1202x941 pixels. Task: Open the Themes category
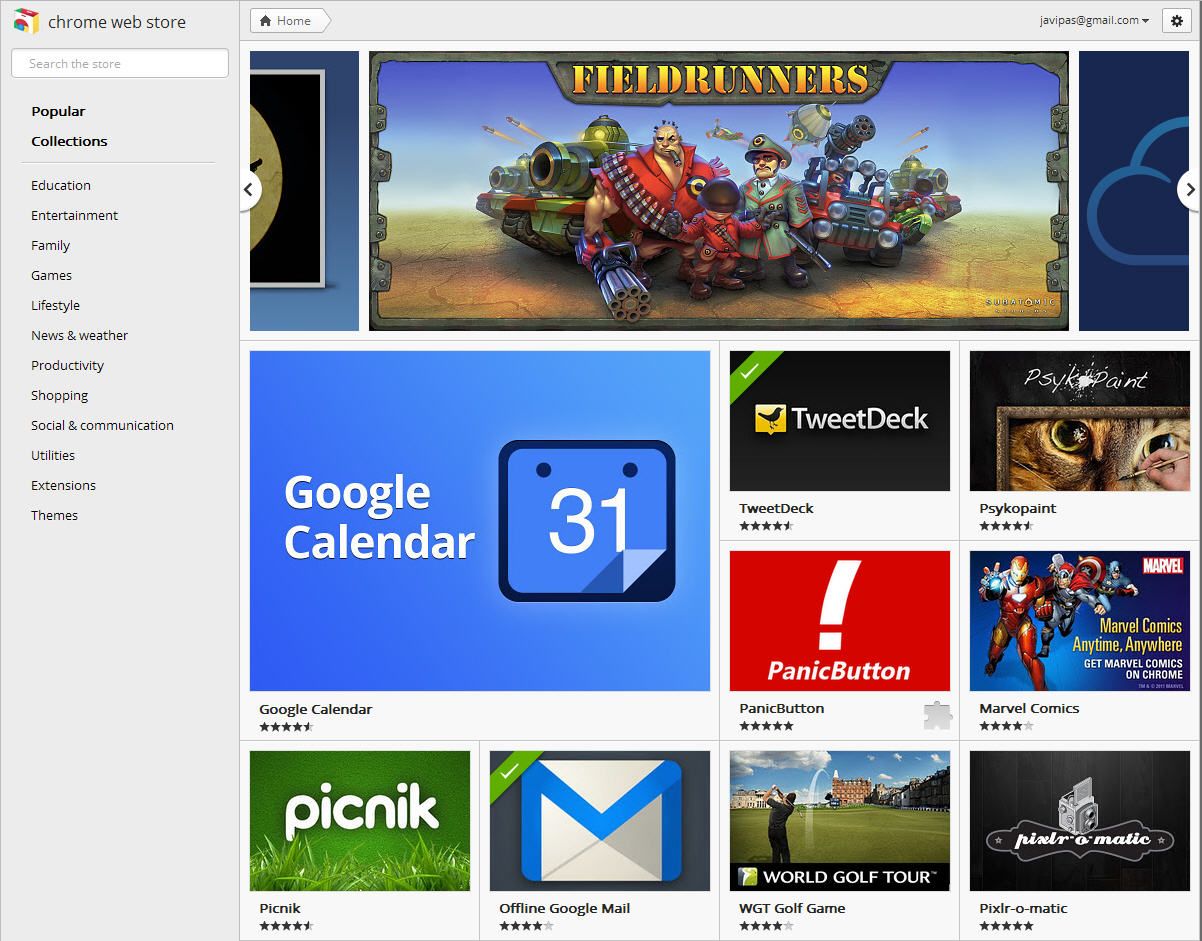pos(54,515)
